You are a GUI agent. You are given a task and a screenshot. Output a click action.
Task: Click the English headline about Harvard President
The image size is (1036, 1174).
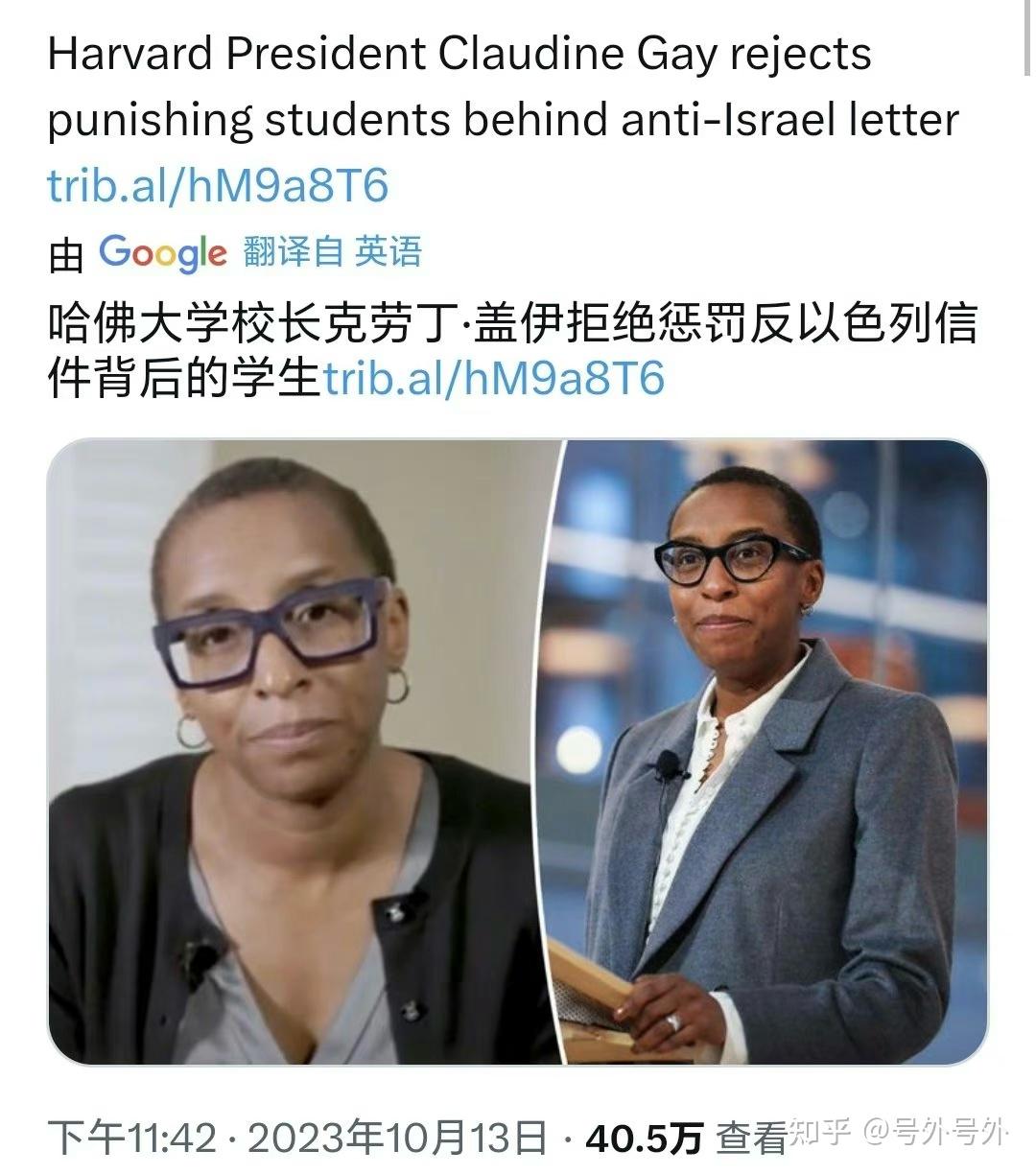pyautogui.click(x=504, y=86)
